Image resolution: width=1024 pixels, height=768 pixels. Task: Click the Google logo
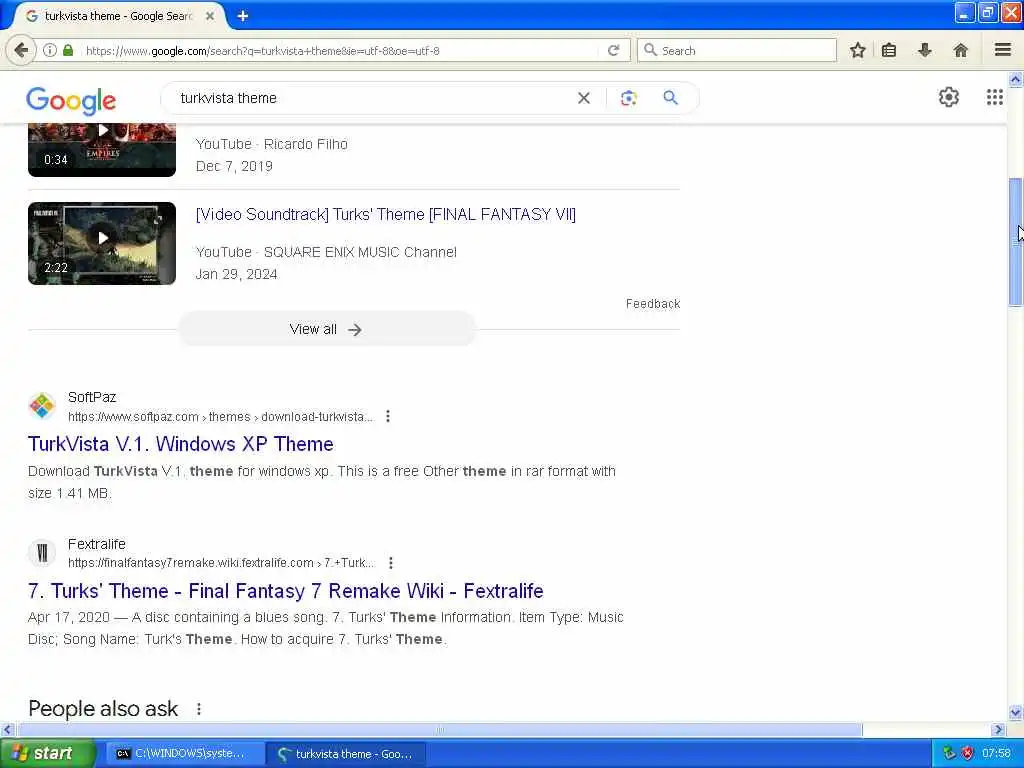[71, 100]
